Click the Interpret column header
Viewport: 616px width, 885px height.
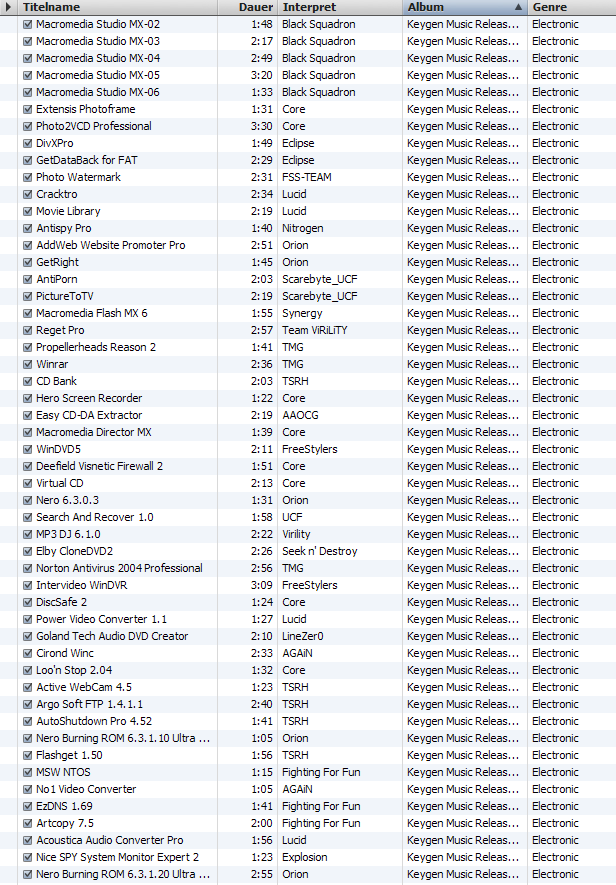point(330,7)
